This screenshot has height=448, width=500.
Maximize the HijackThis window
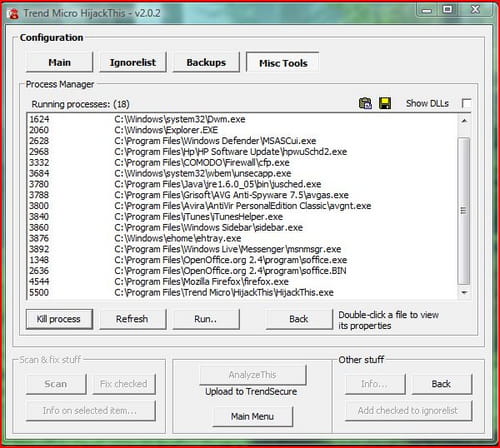pos(447,10)
